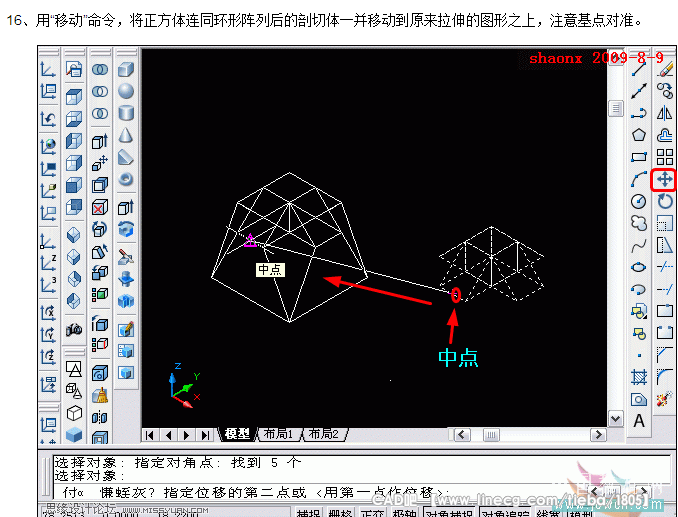
Task: Choose the Circle draw tool
Action: click(x=639, y=201)
